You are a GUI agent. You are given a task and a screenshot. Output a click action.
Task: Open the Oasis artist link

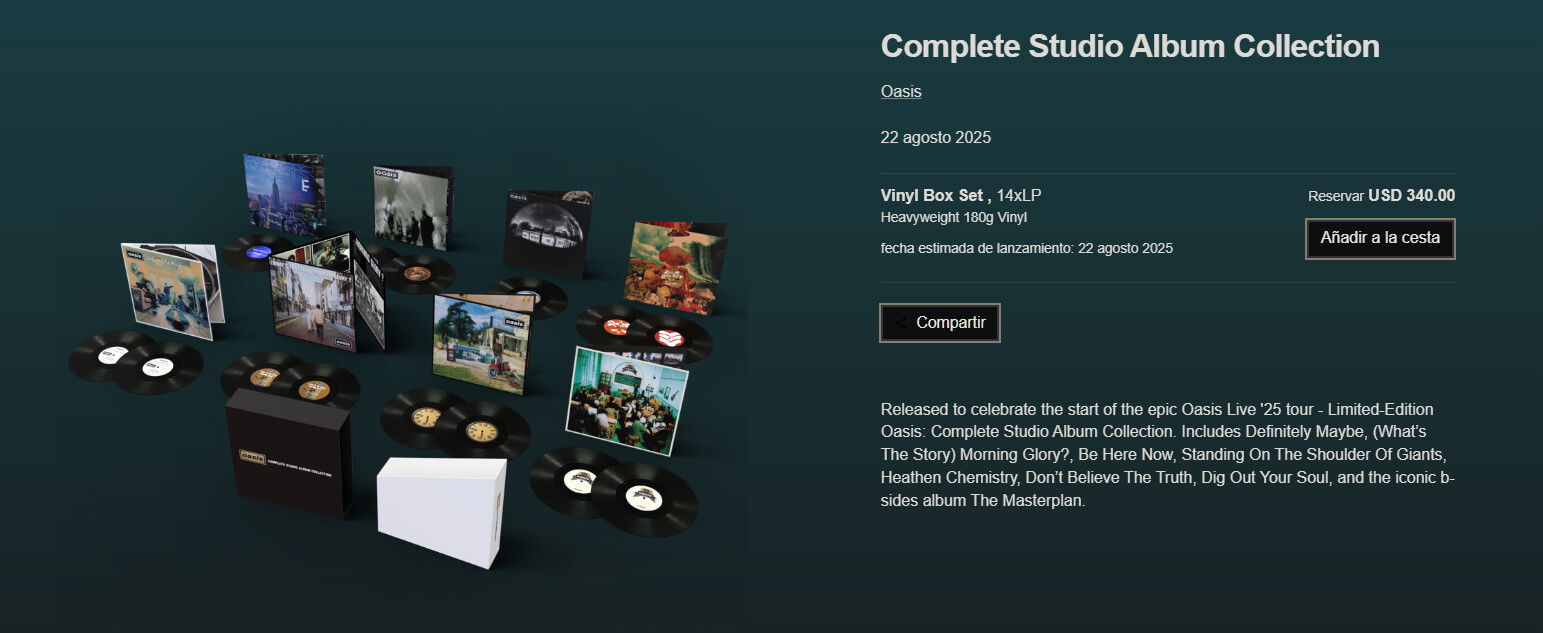point(901,91)
